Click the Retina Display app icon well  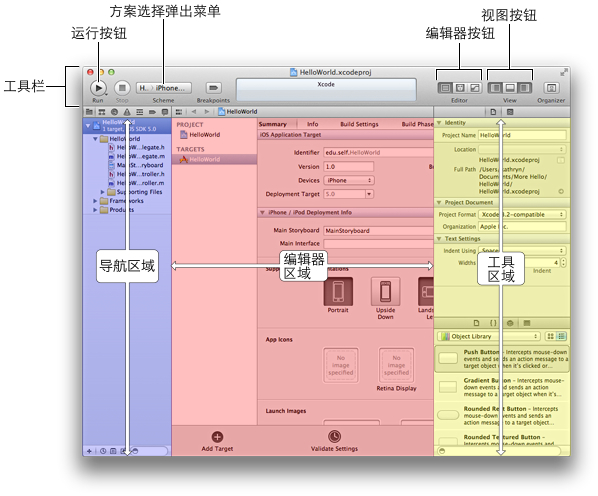[x=396, y=365]
